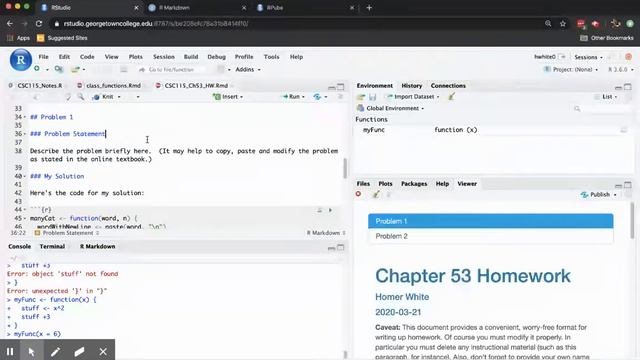Click the save workspace icon in Environment

[x=372, y=97]
